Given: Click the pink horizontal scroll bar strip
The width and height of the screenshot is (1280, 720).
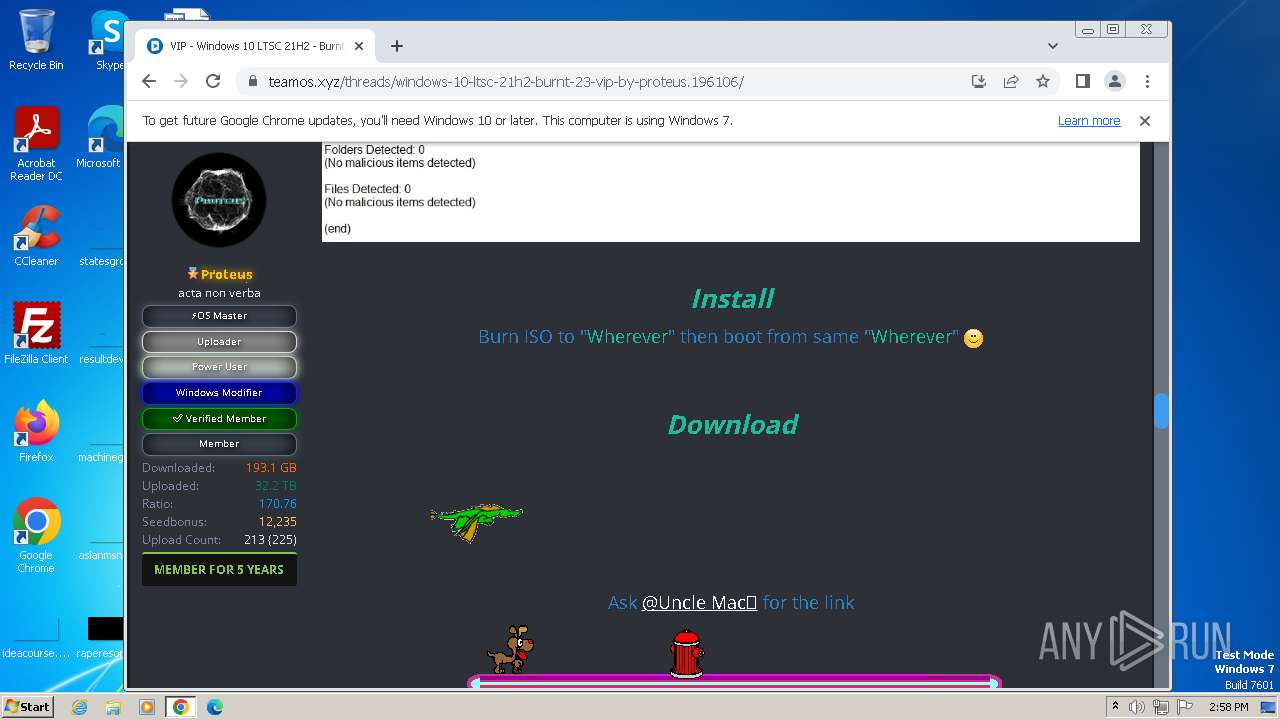Looking at the screenshot, I should [x=734, y=682].
